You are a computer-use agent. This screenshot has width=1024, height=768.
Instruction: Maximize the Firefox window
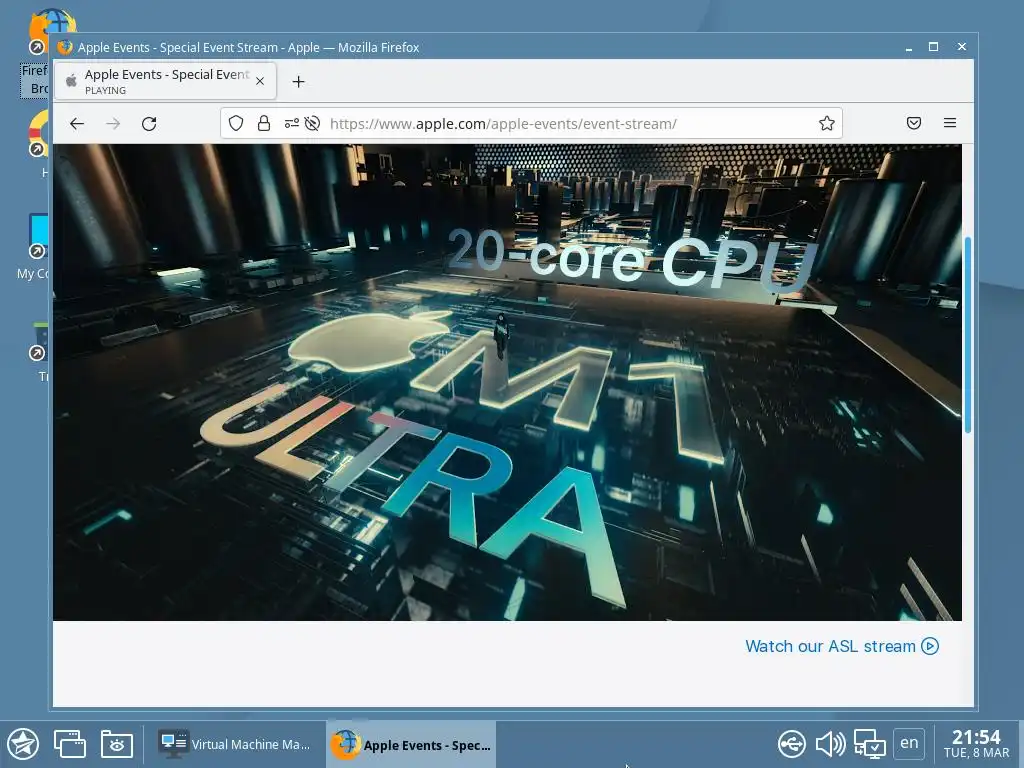click(933, 47)
